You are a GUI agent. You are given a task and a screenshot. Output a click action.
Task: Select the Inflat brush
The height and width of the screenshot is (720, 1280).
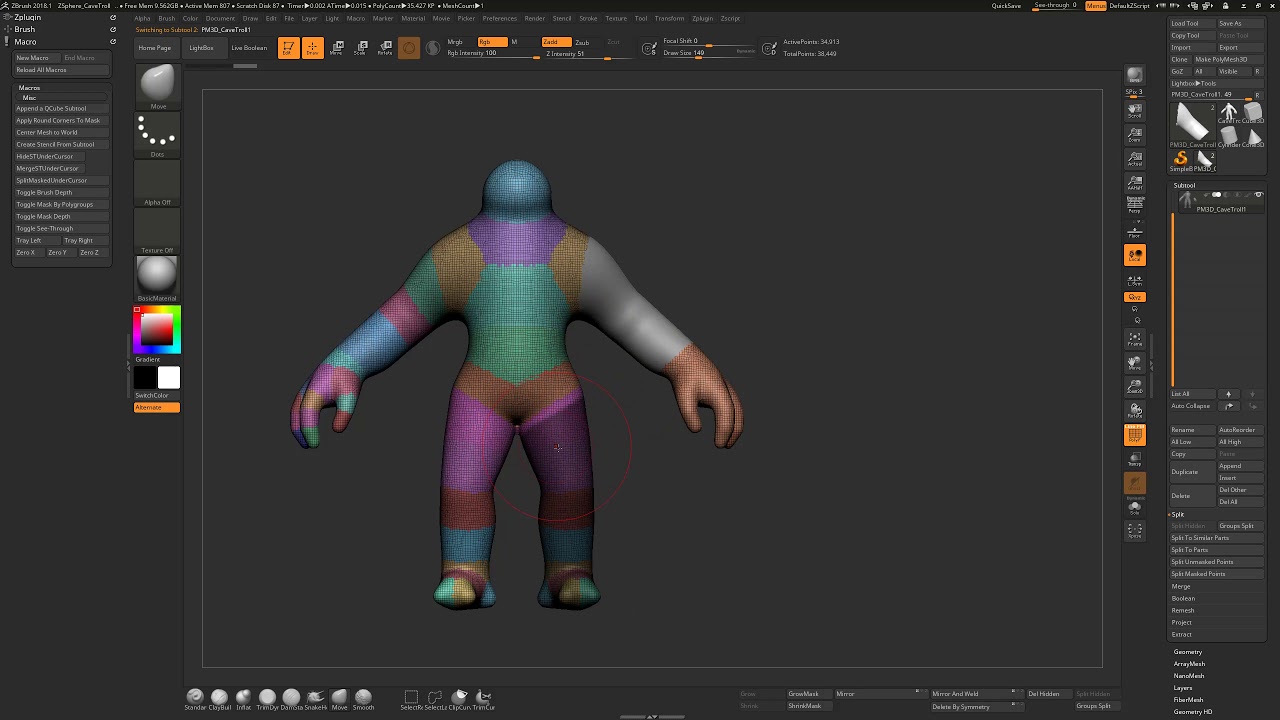(x=243, y=699)
